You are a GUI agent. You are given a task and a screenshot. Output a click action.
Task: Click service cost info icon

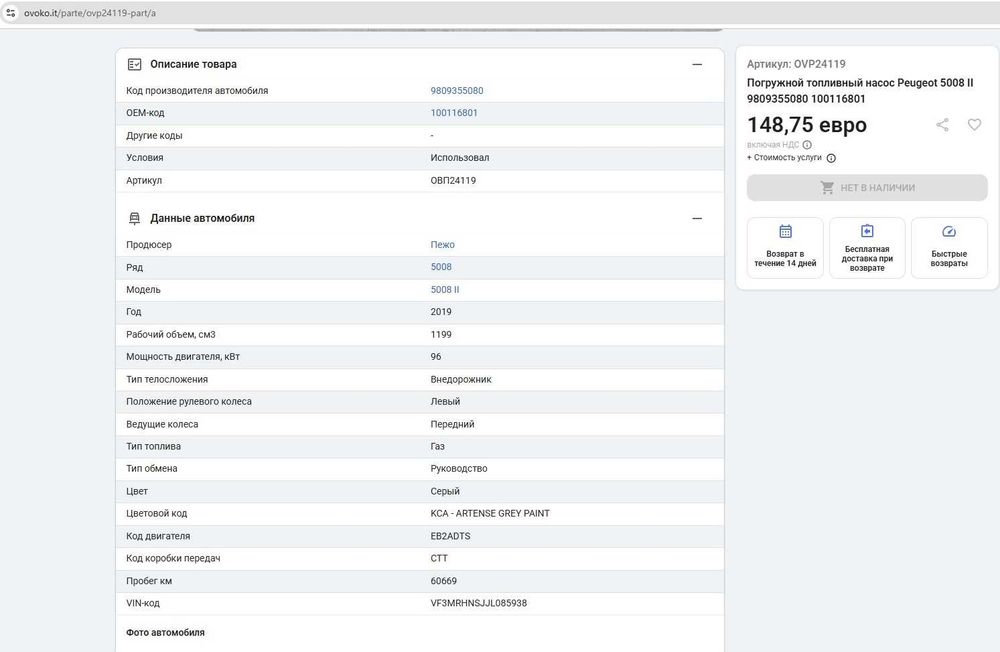click(831, 158)
